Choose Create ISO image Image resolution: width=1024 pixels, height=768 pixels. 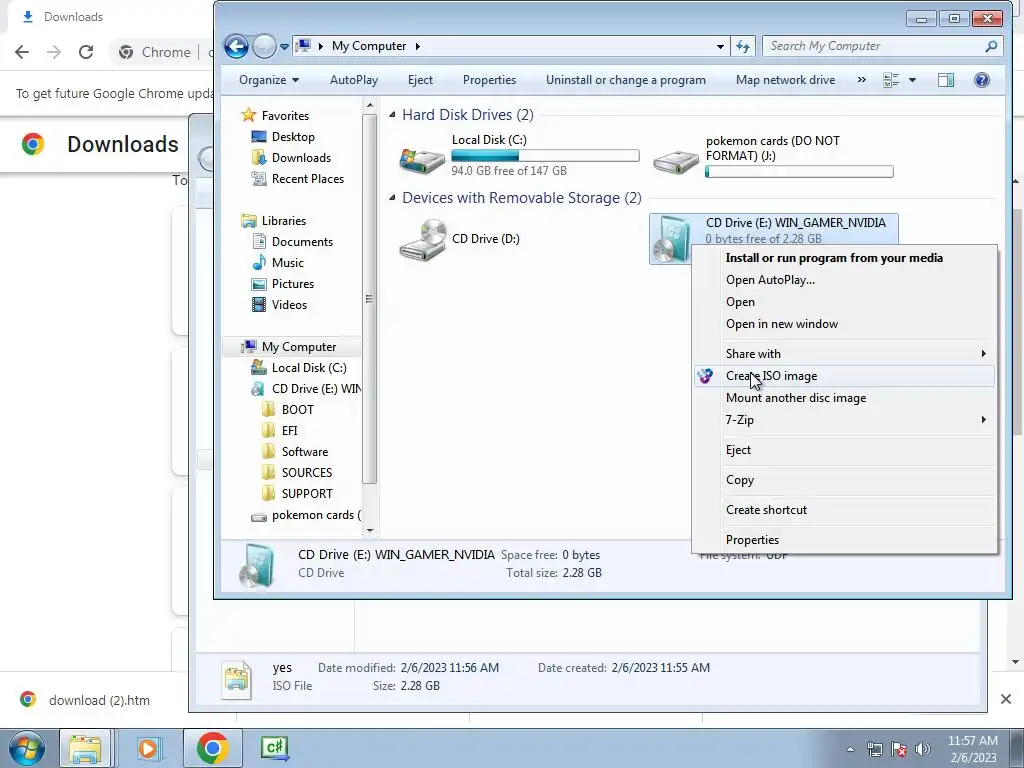click(x=844, y=376)
